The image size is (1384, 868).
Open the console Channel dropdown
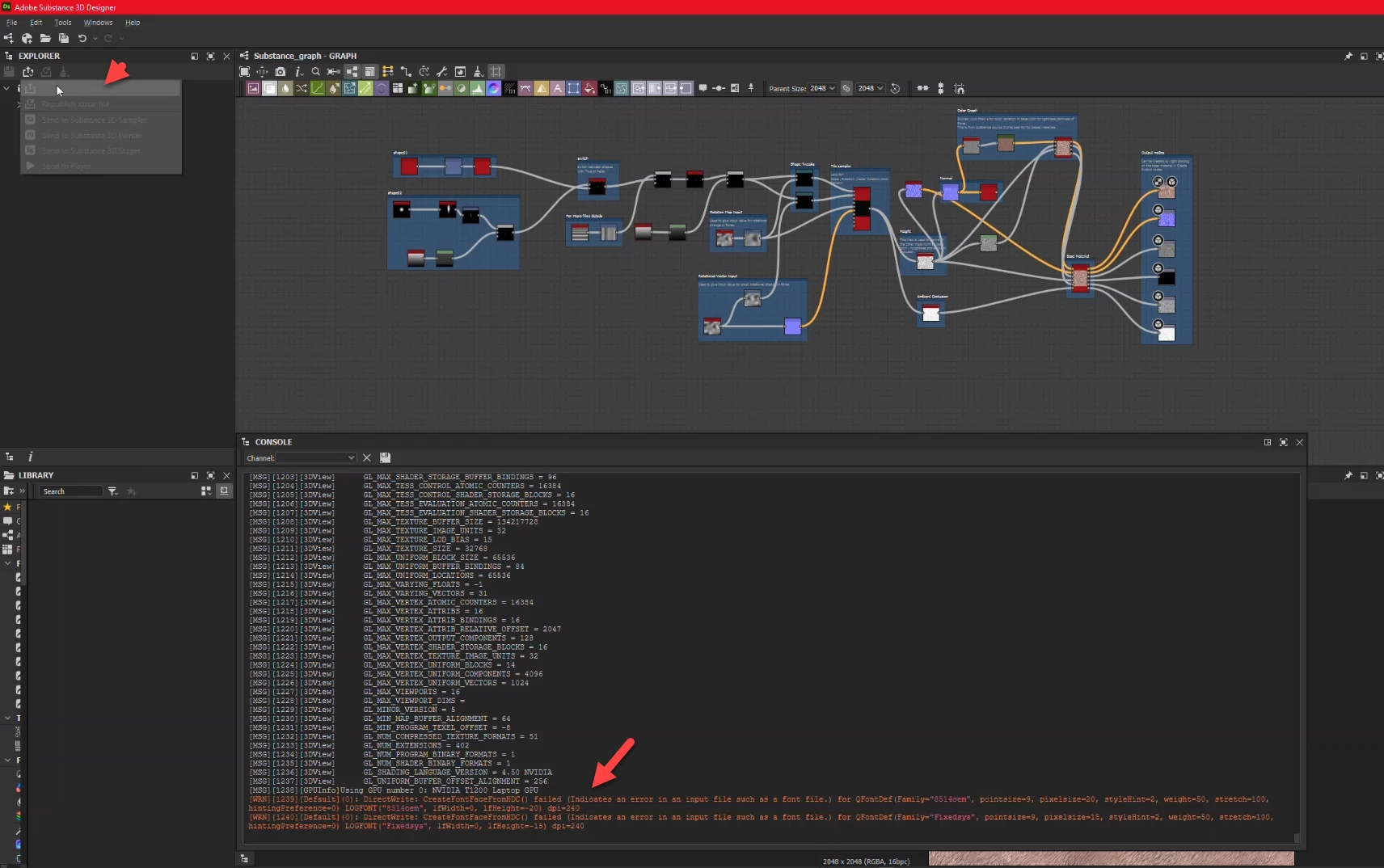(x=316, y=458)
